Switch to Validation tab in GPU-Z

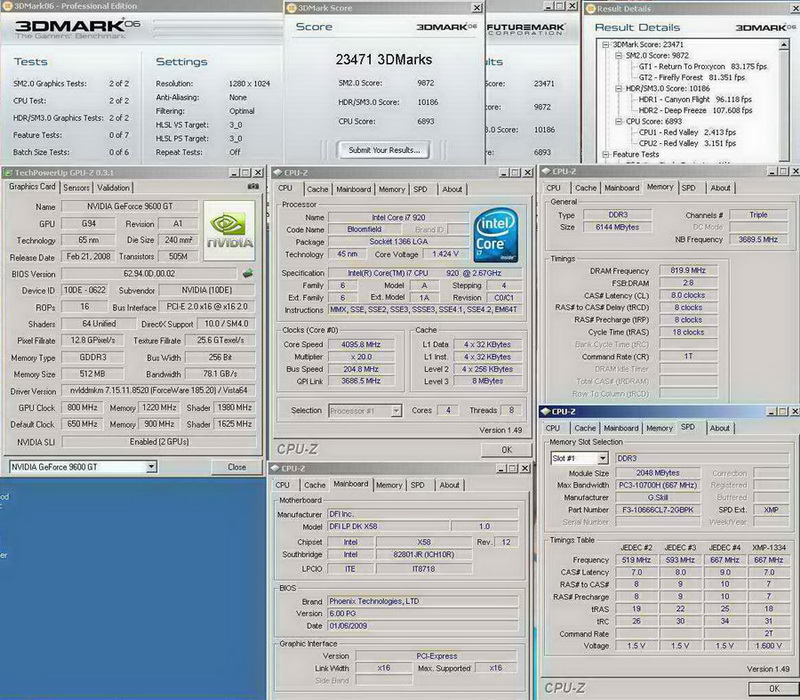pos(113,188)
